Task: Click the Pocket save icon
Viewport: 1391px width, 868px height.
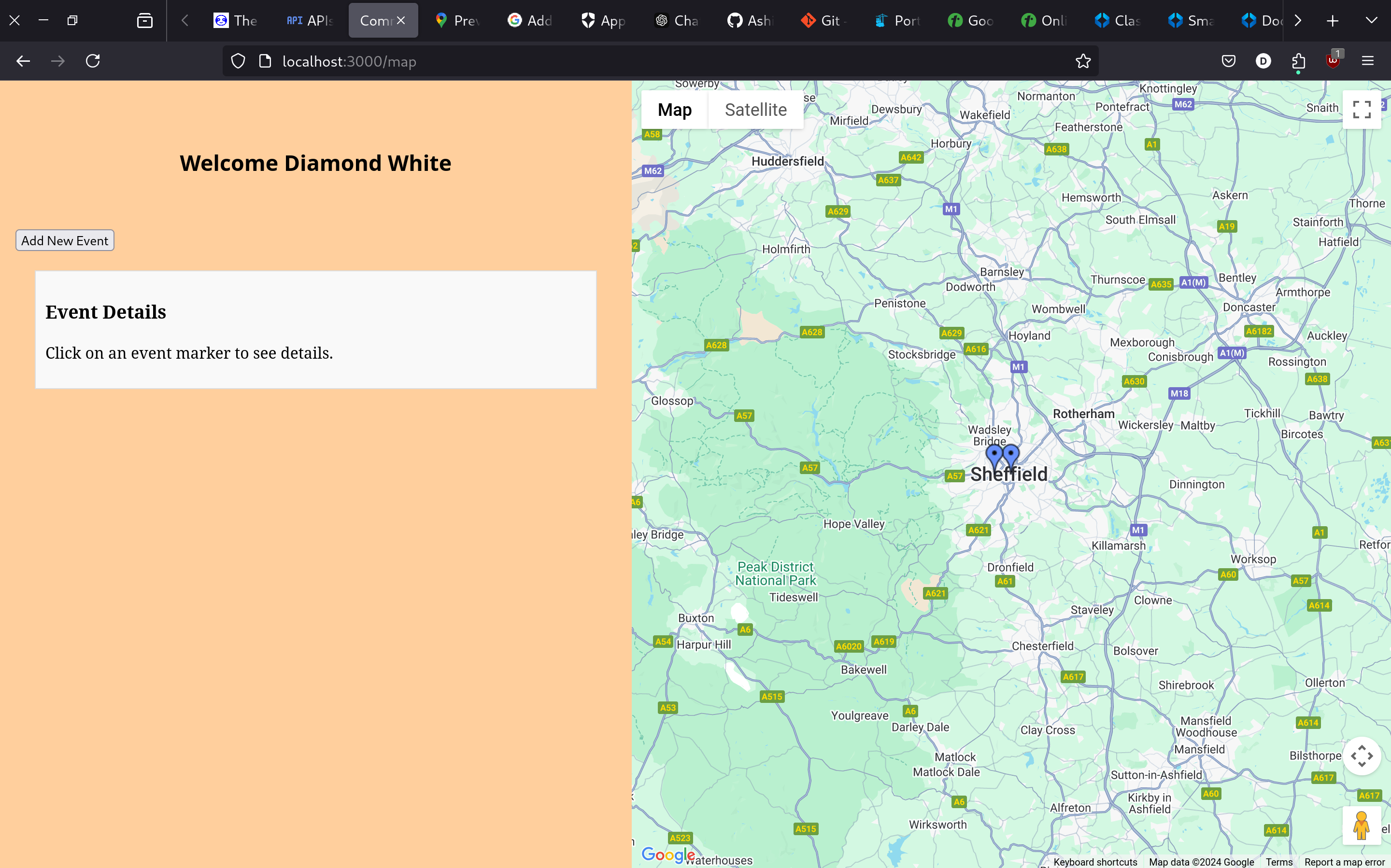Action: (1228, 61)
